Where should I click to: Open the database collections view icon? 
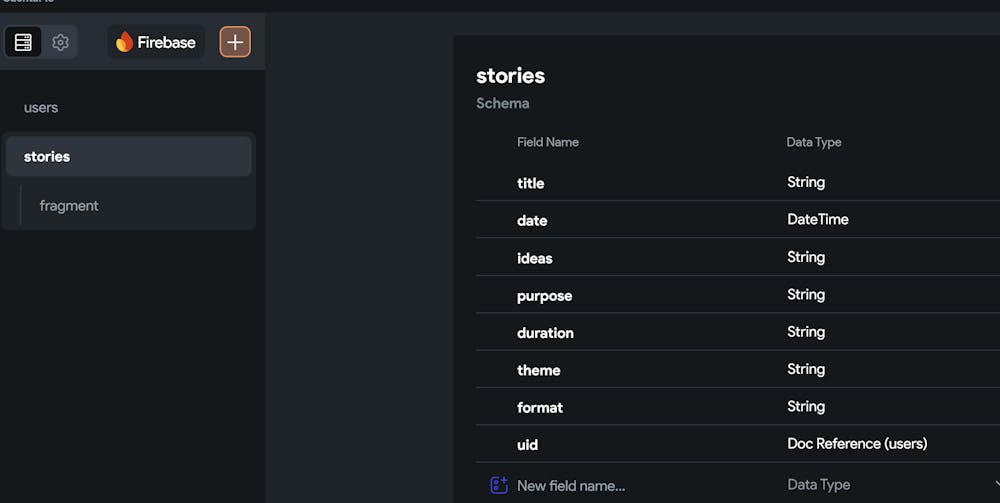tap(23, 42)
